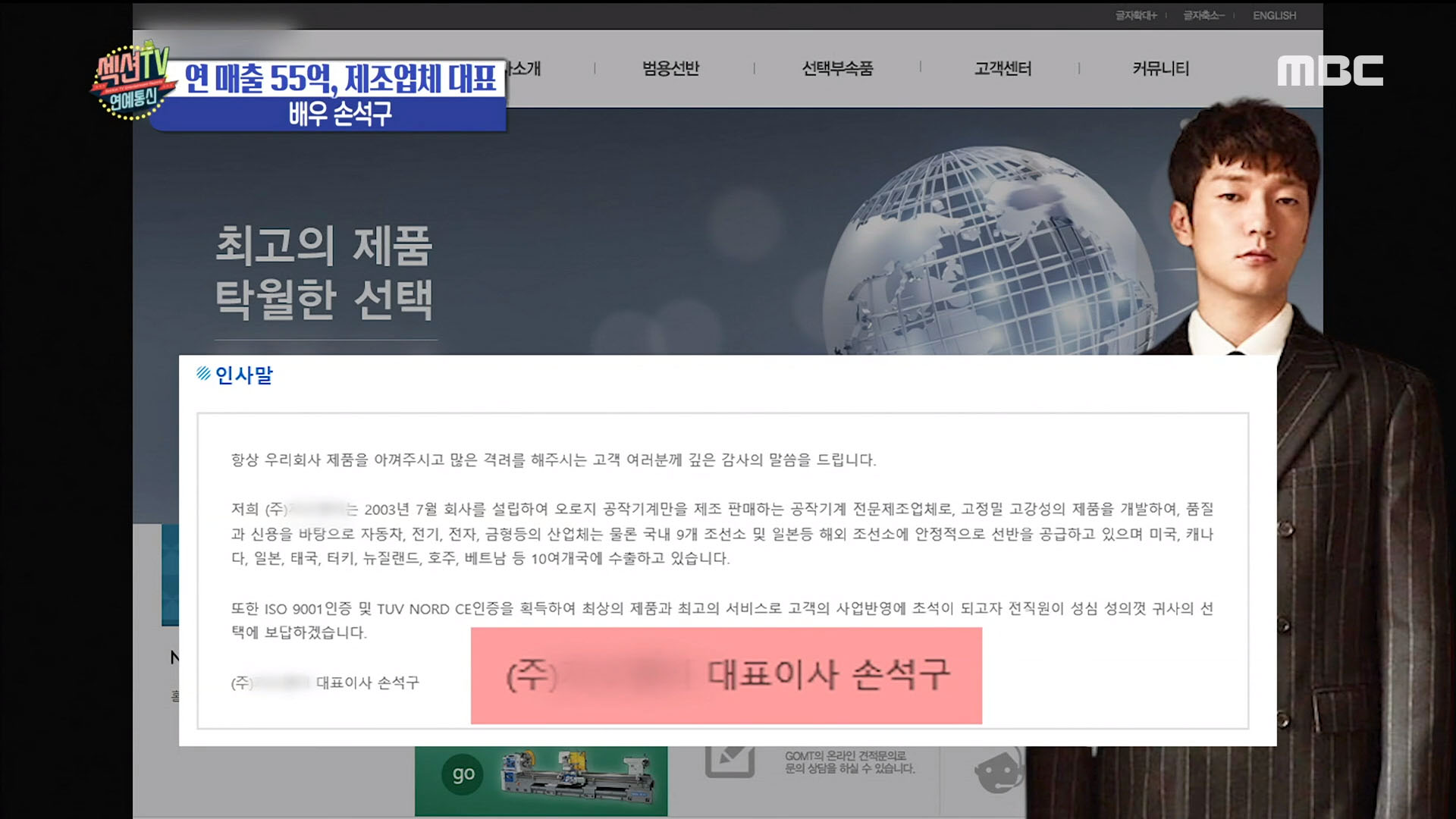The width and height of the screenshot is (1456, 819).
Task: Click the lathe machine product thumbnail
Action: 576,773
